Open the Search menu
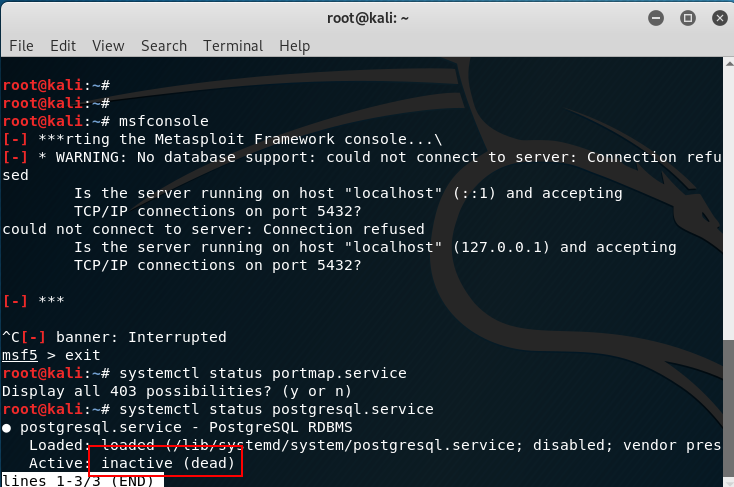The height and width of the screenshot is (487, 734). click(x=164, y=46)
